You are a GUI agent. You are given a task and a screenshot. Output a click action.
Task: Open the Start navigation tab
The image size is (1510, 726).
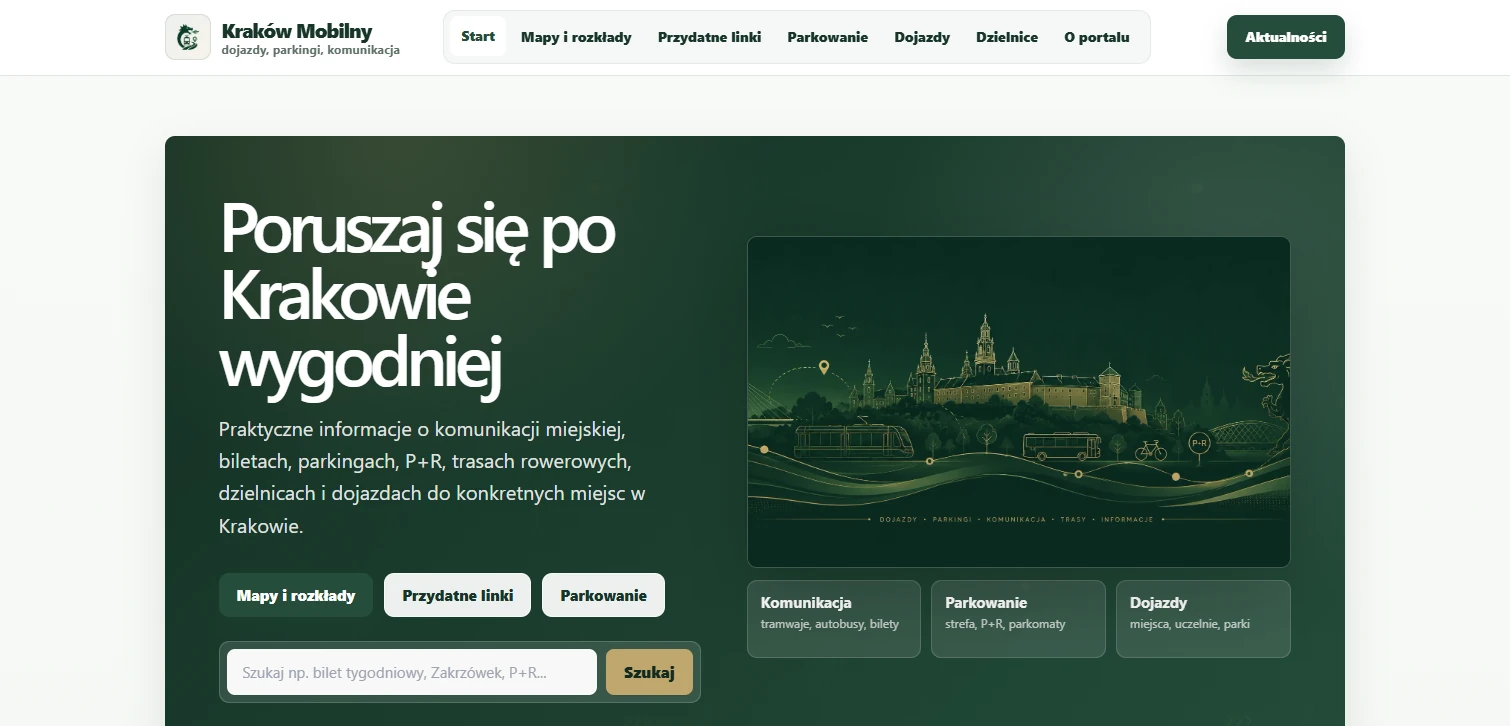[478, 37]
